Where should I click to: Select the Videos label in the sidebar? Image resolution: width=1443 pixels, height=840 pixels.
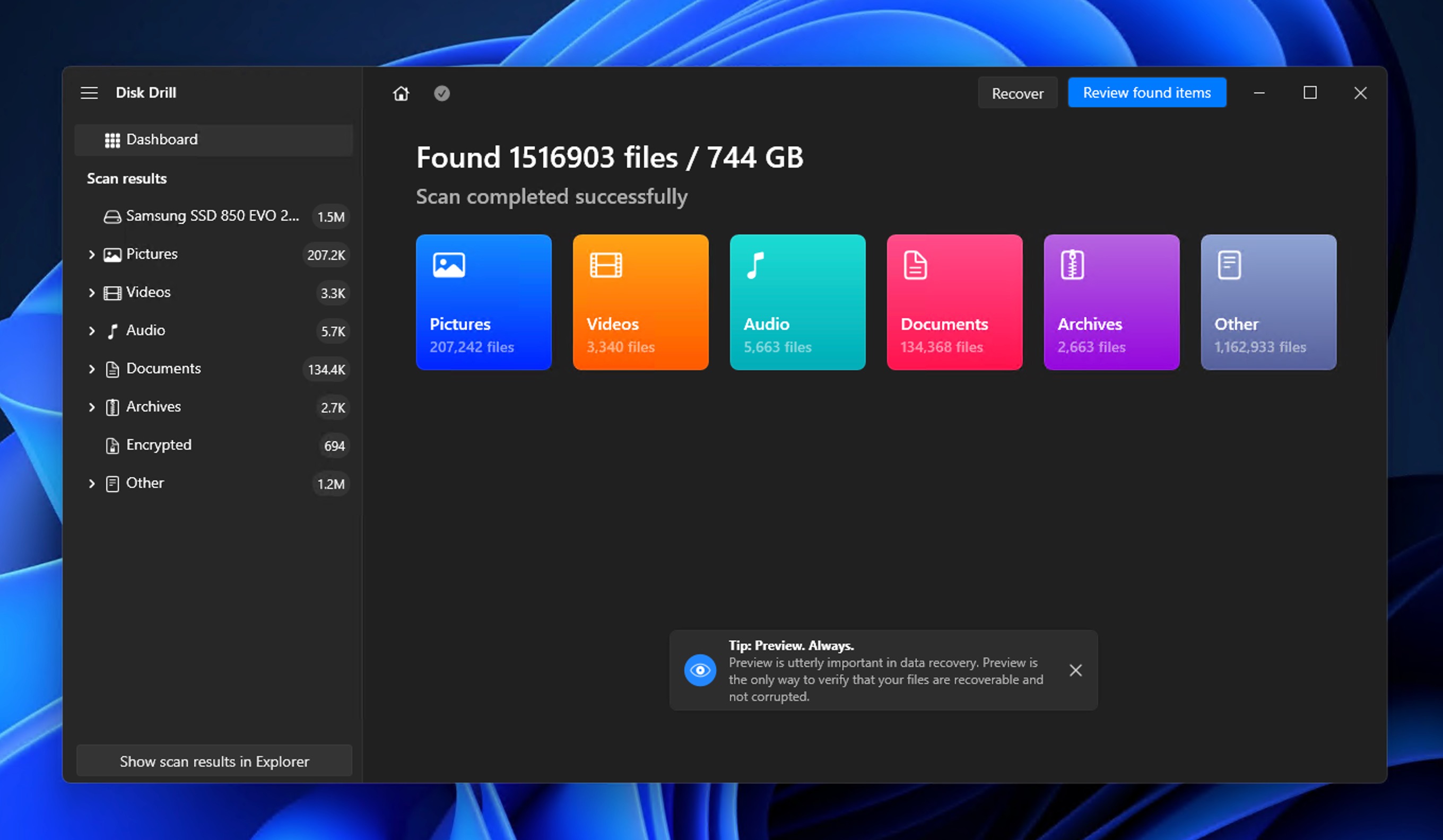[149, 292]
